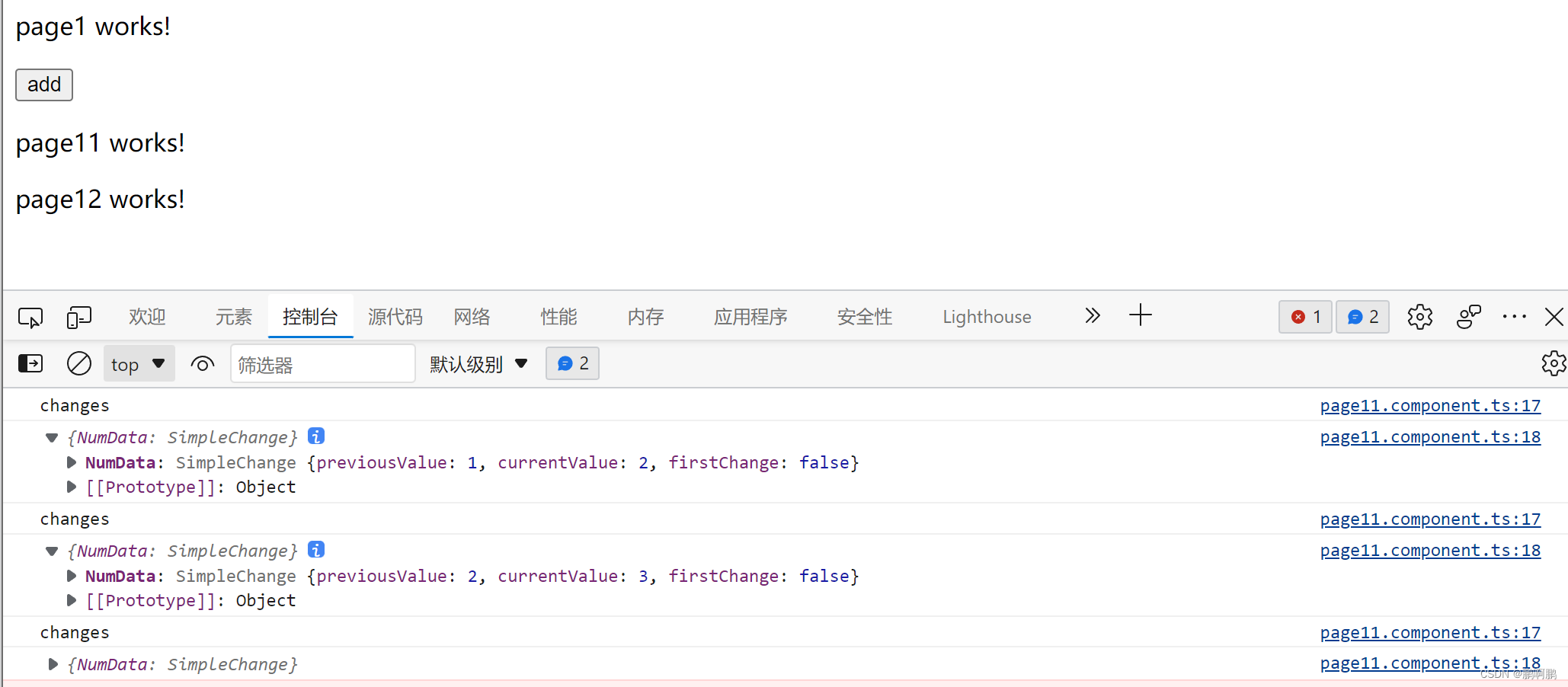Click the issues badge showing 2 warnings
Screen dimensions: 1568x687
[x=1362, y=317]
